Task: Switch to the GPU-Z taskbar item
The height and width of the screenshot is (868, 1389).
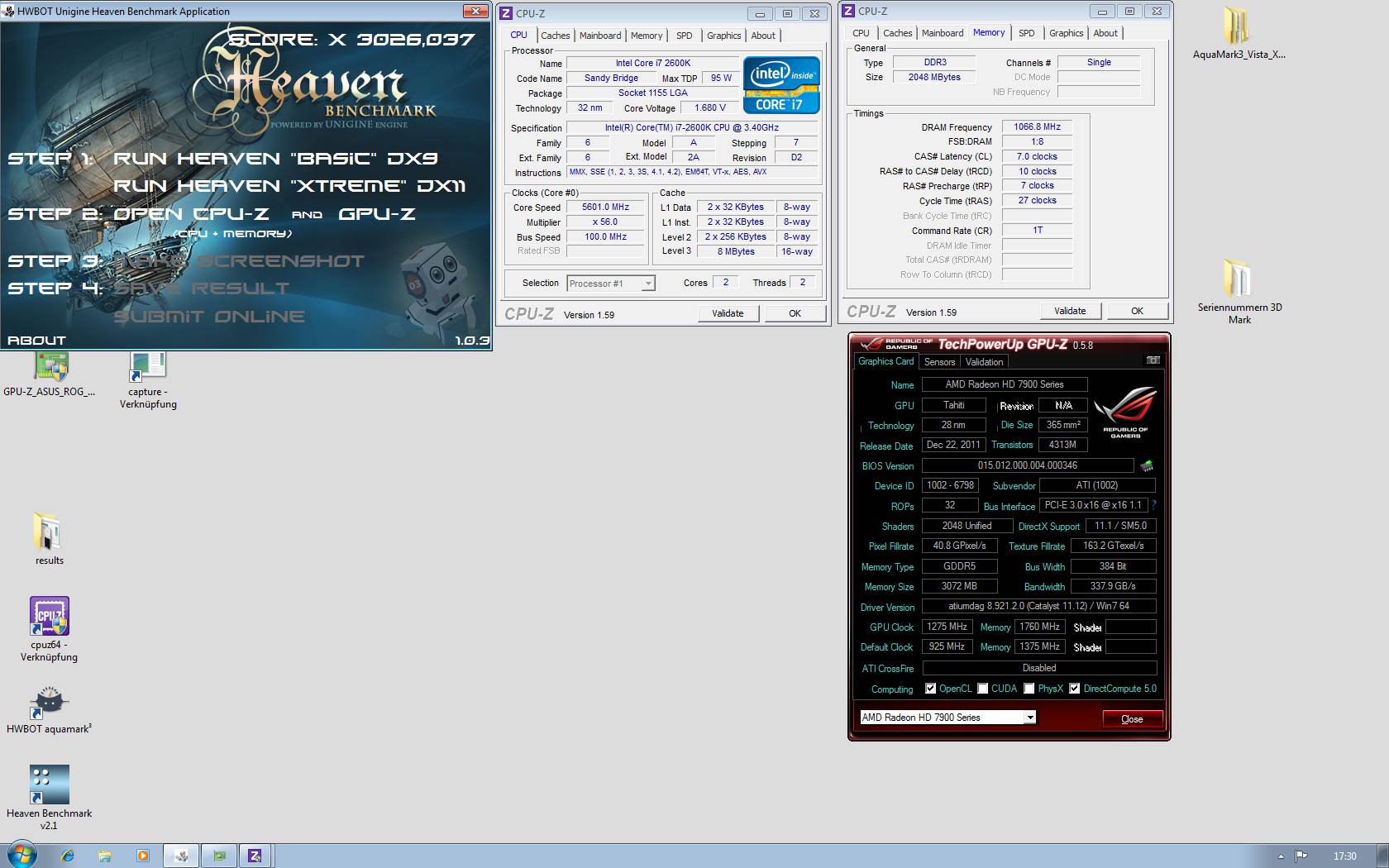Action: (x=219, y=856)
